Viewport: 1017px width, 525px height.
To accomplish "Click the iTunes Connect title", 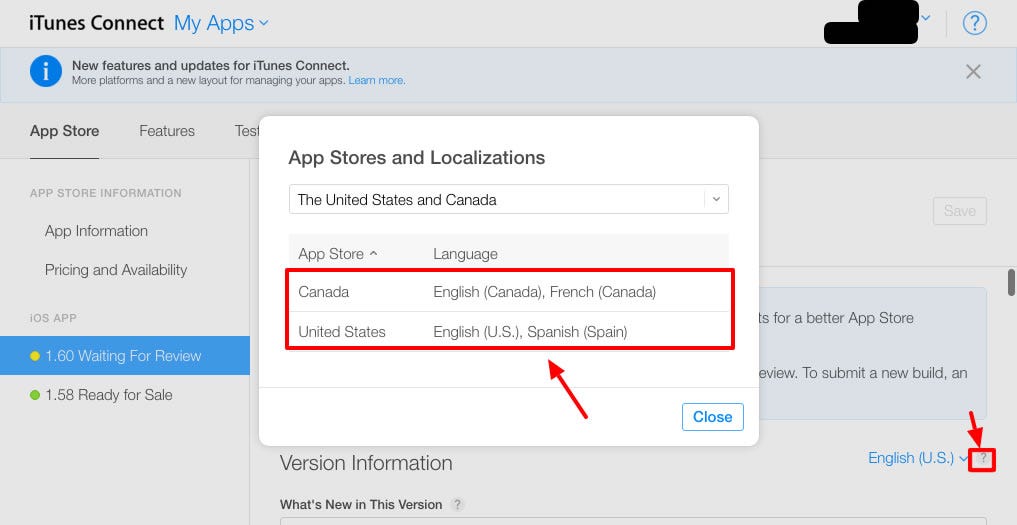I will point(96,23).
